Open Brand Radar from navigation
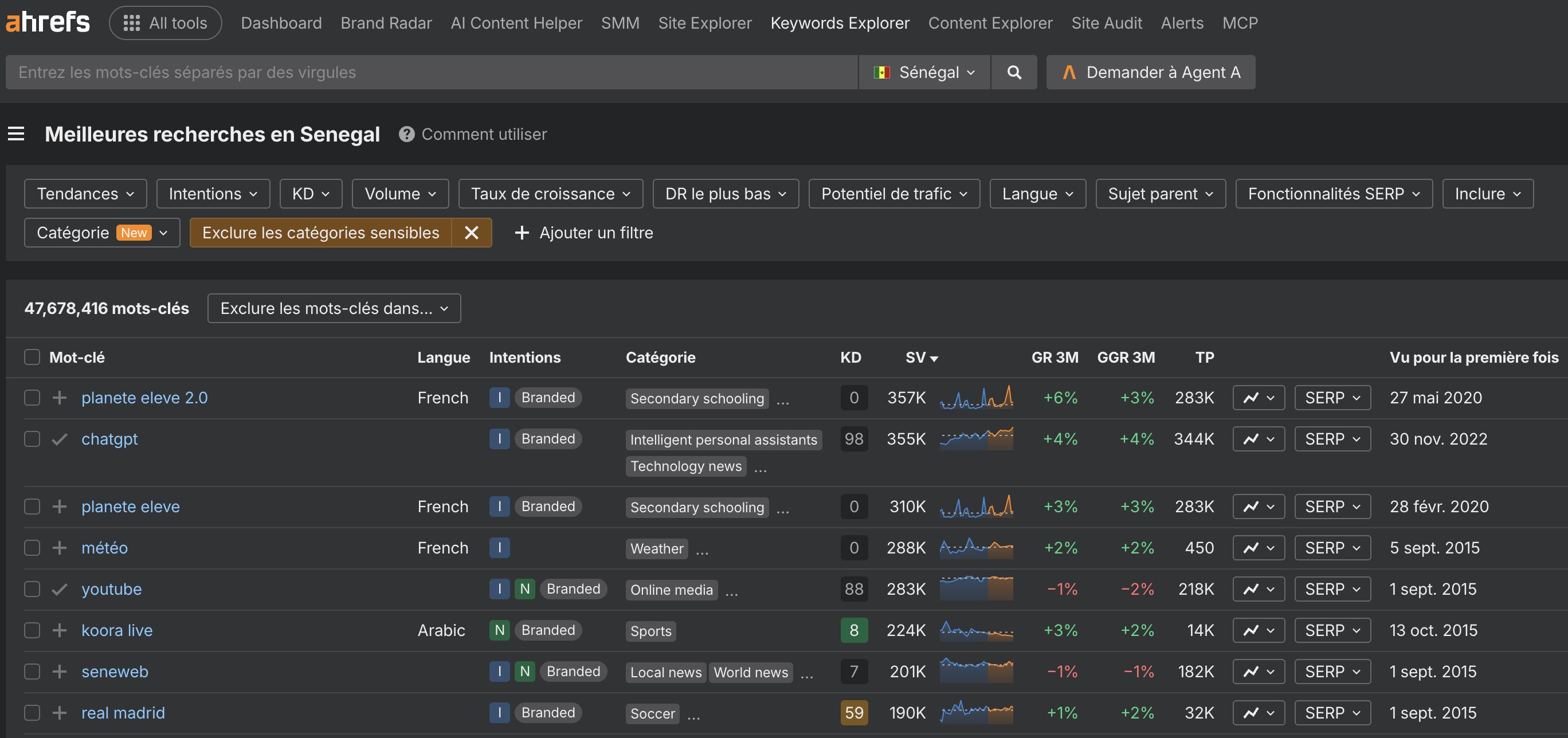 pyautogui.click(x=386, y=23)
